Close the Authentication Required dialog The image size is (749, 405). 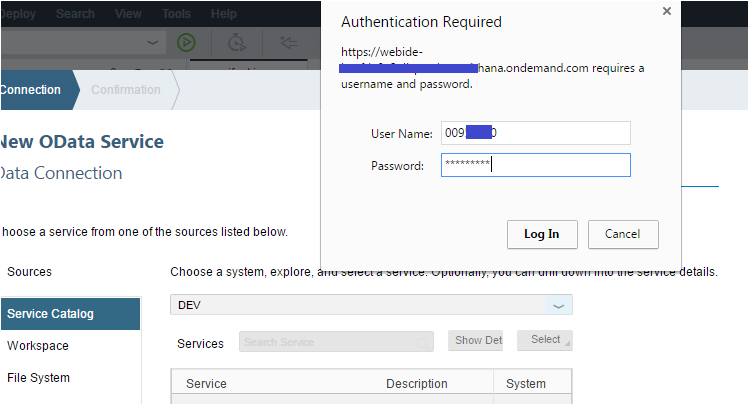[x=667, y=11]
